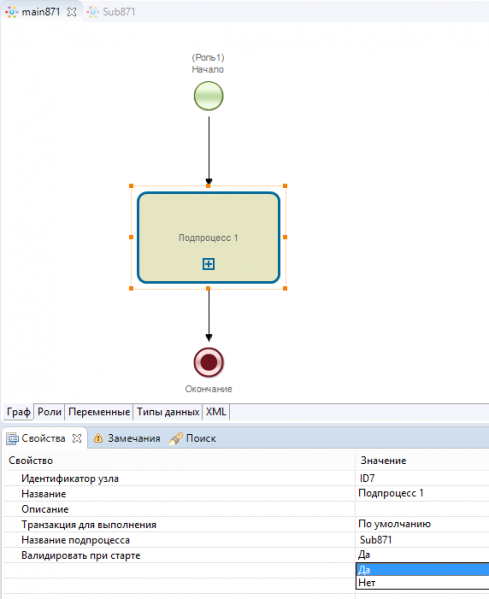Image resolution: width=489 pixels, height=599 pixels.
Task: Click the Sub871 subprocess name value
Action: (423, 540)
